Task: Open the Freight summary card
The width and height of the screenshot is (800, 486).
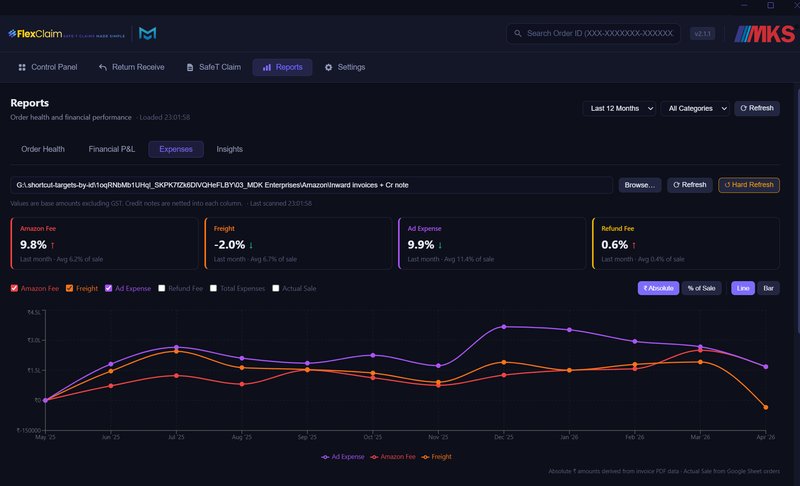Action: click(298, 244)
